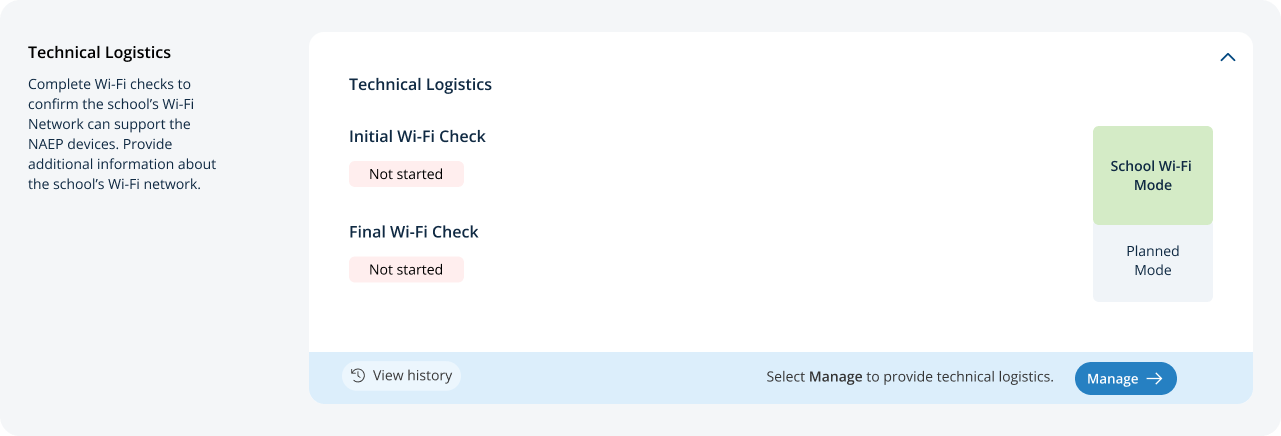Click the history clock icon
This screenshot has height=436, width=1281.
coord(358,375)
